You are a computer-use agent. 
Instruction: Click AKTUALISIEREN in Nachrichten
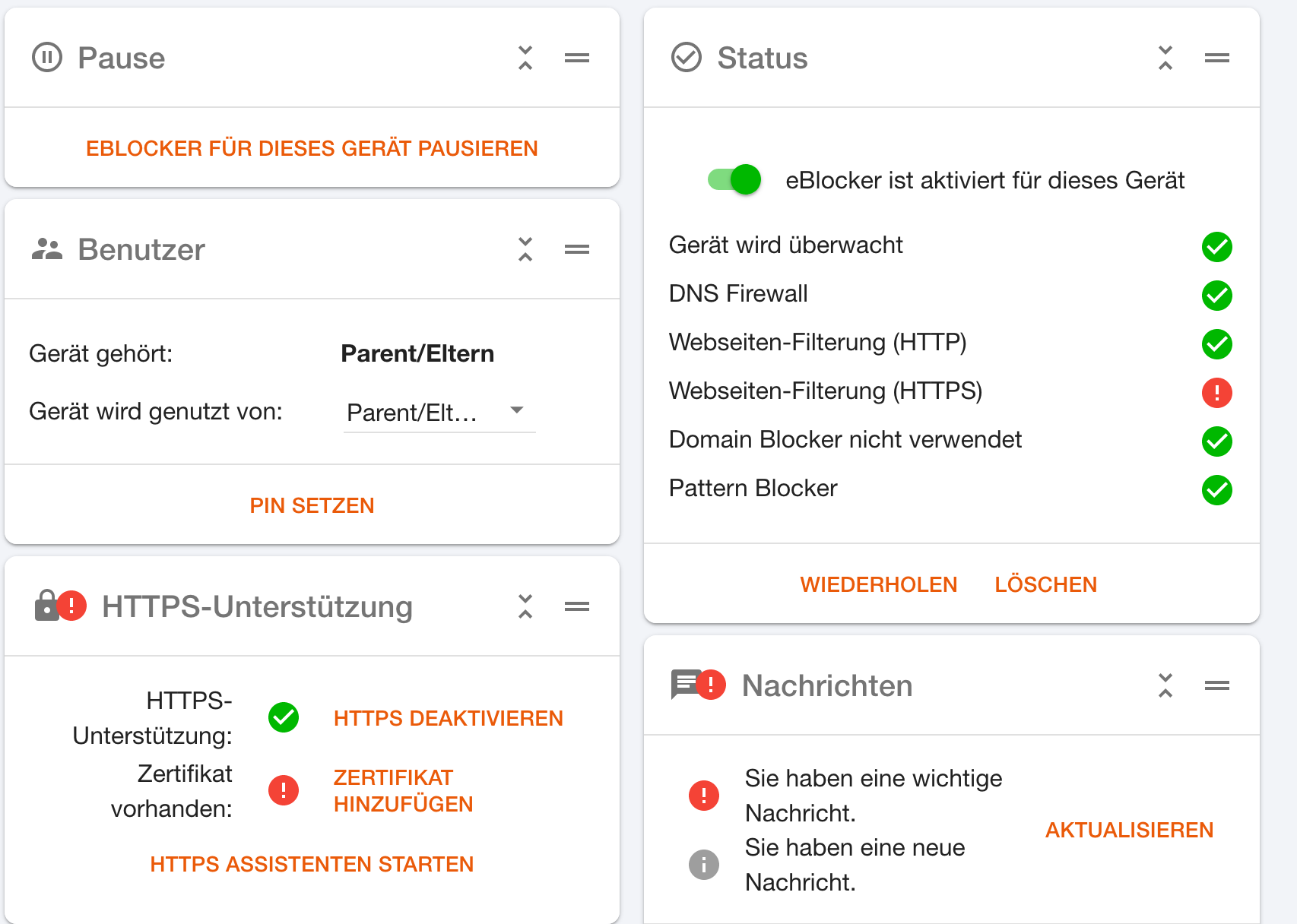1130,830
